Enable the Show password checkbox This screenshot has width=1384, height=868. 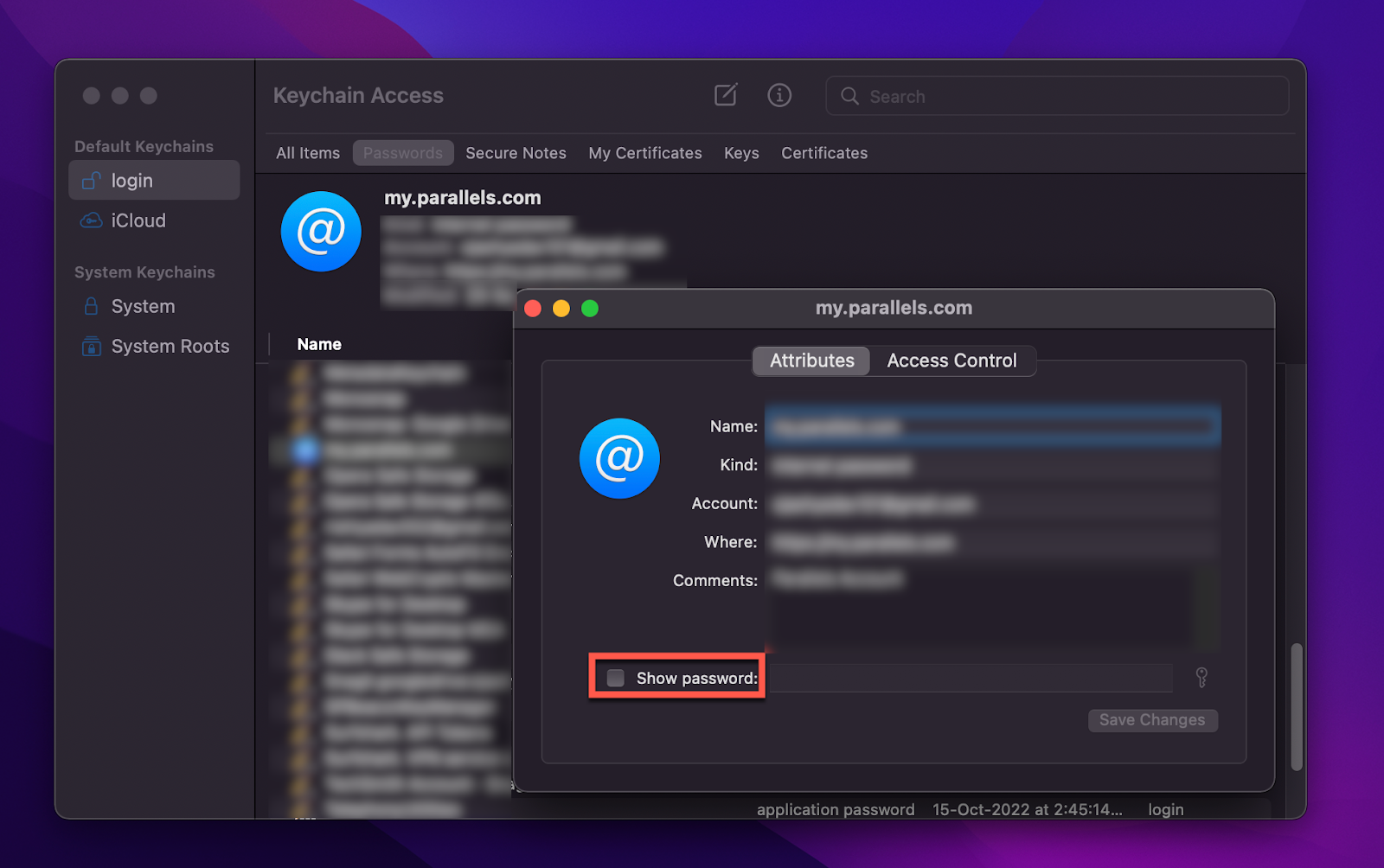pos(615,678)
